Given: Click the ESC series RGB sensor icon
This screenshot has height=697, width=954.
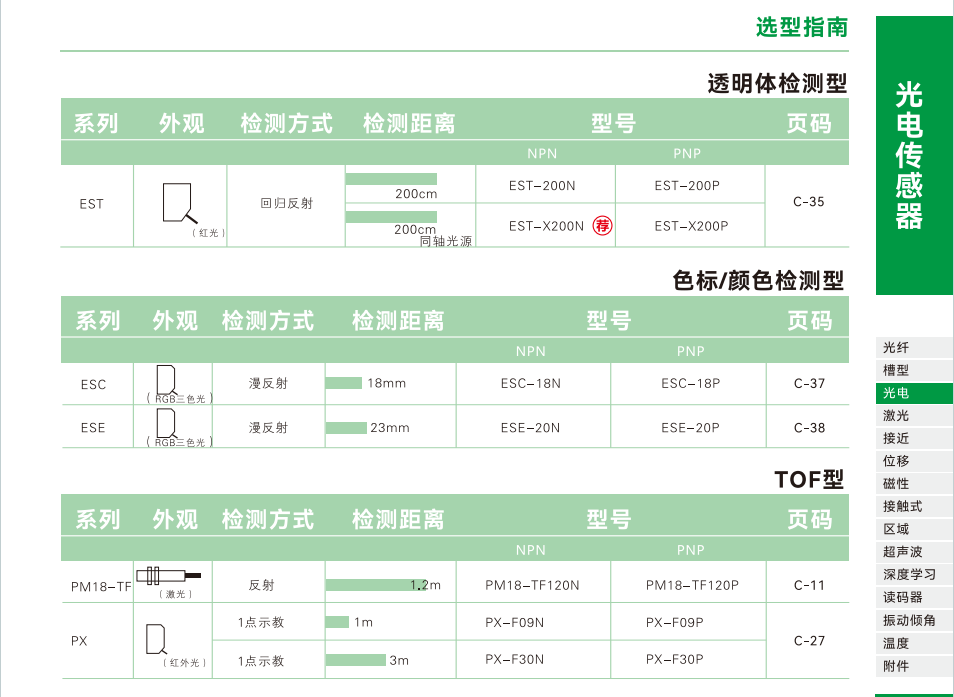Looking at the screenshot, I should (x=166, y=381).
